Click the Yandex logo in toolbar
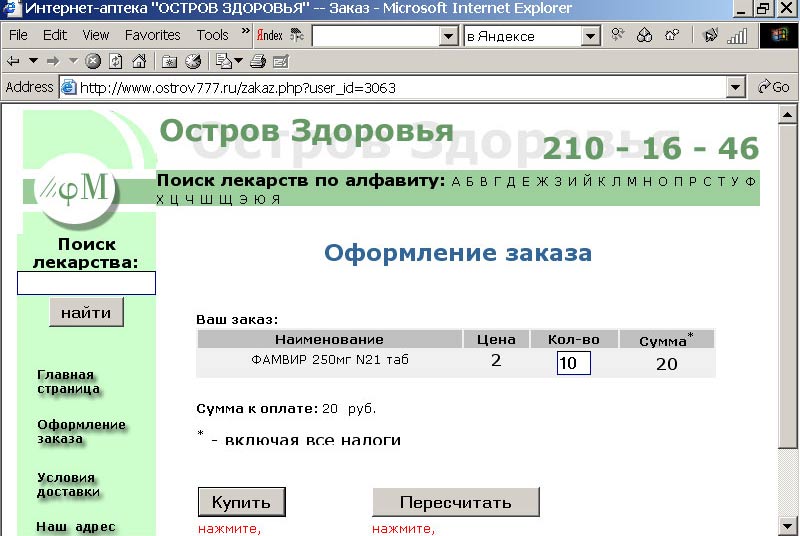800x536 pixels. click(x=269, y=35)
